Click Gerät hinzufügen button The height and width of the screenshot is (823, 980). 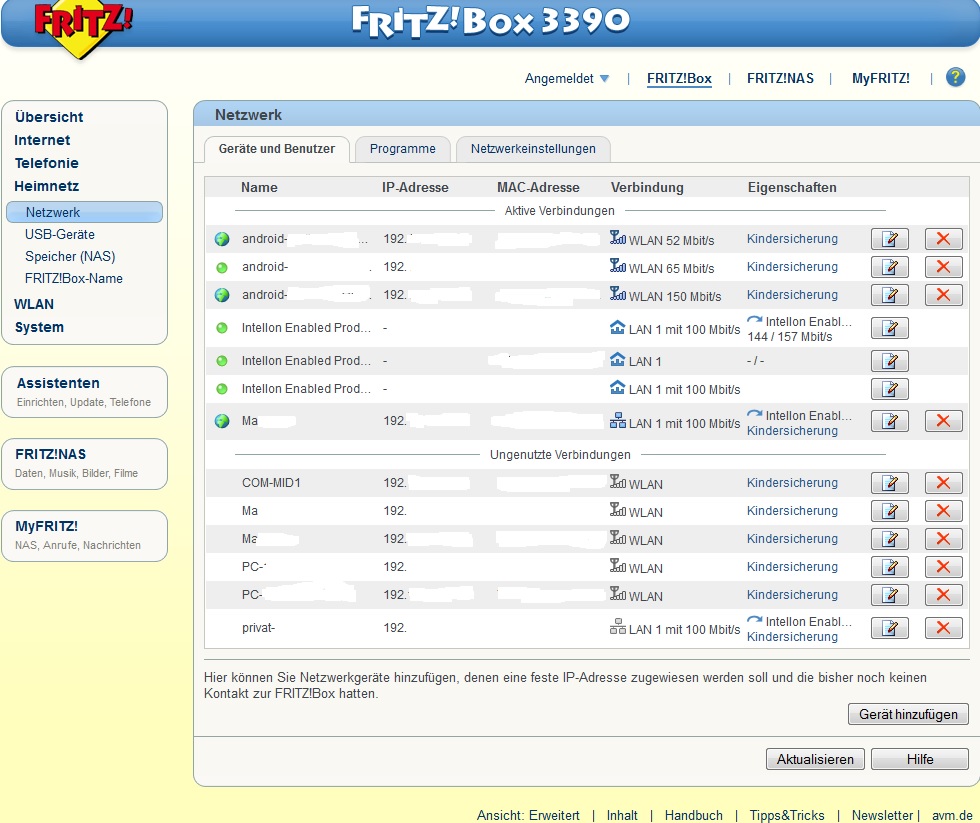tap(908, 714)
